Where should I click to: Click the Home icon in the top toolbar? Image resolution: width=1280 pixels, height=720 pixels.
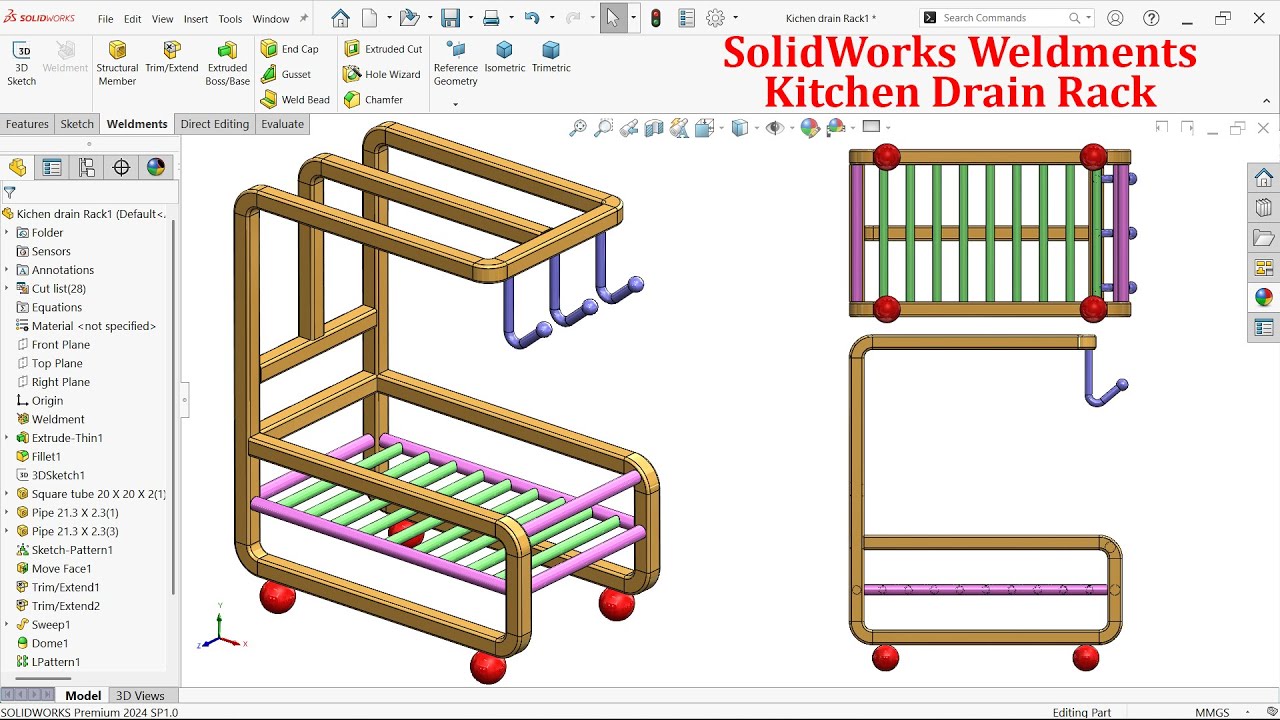[x=340, y=18]
